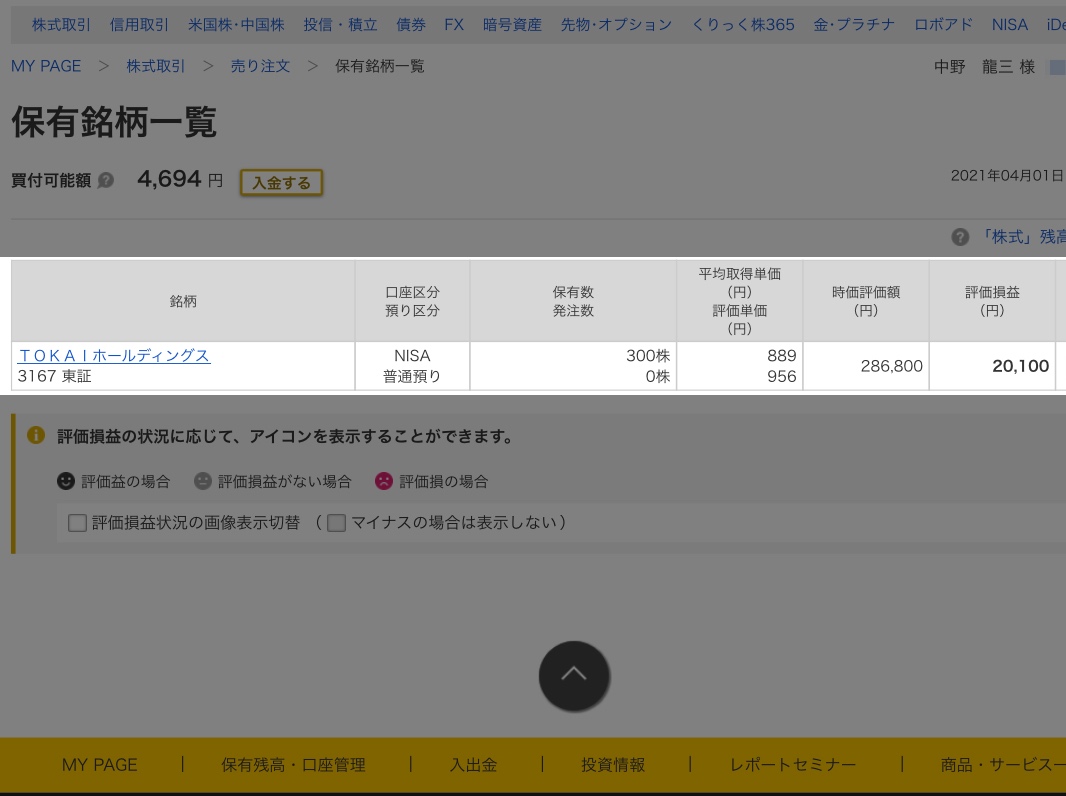Click MY PAGE breadcrumb link
Screen dimensions: 1066x796
point(46,66)
